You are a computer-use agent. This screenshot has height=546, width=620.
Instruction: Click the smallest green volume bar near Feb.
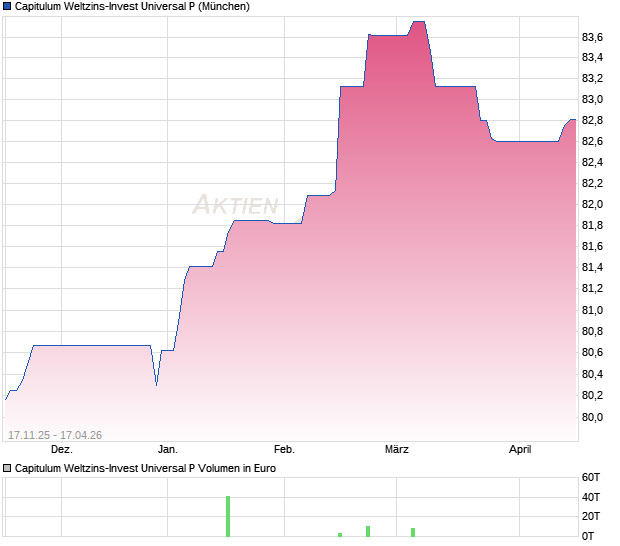[340, 534]
